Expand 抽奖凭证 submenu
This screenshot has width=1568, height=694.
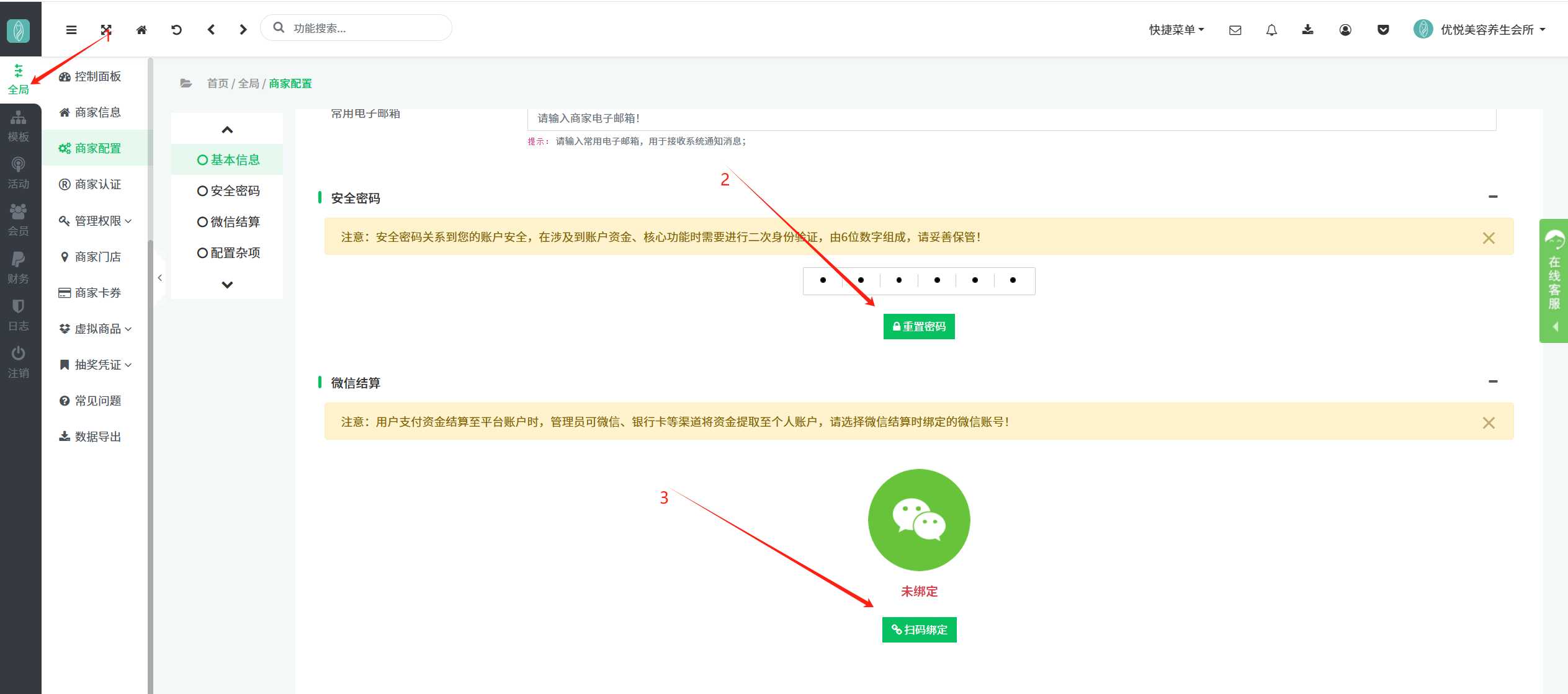point(95,365)
